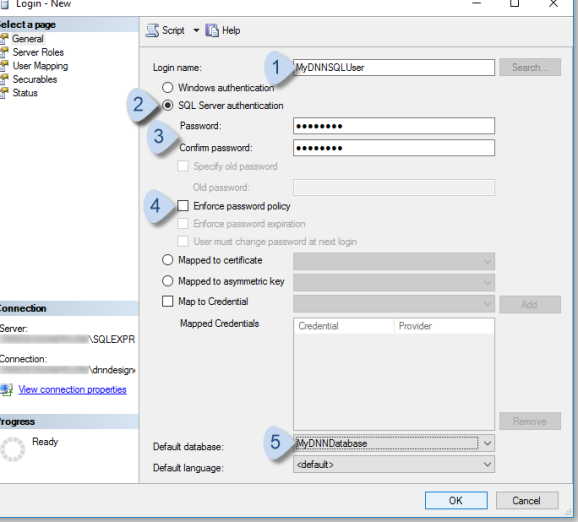Close the Login - New window

553,4
